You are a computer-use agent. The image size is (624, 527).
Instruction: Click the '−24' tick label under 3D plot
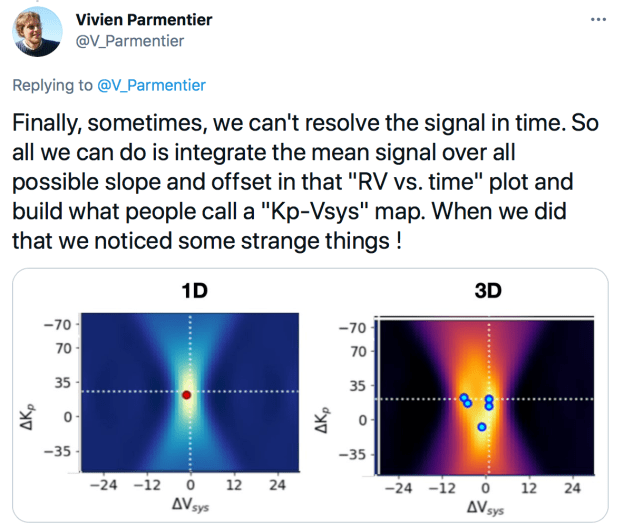tap(398, 489)
